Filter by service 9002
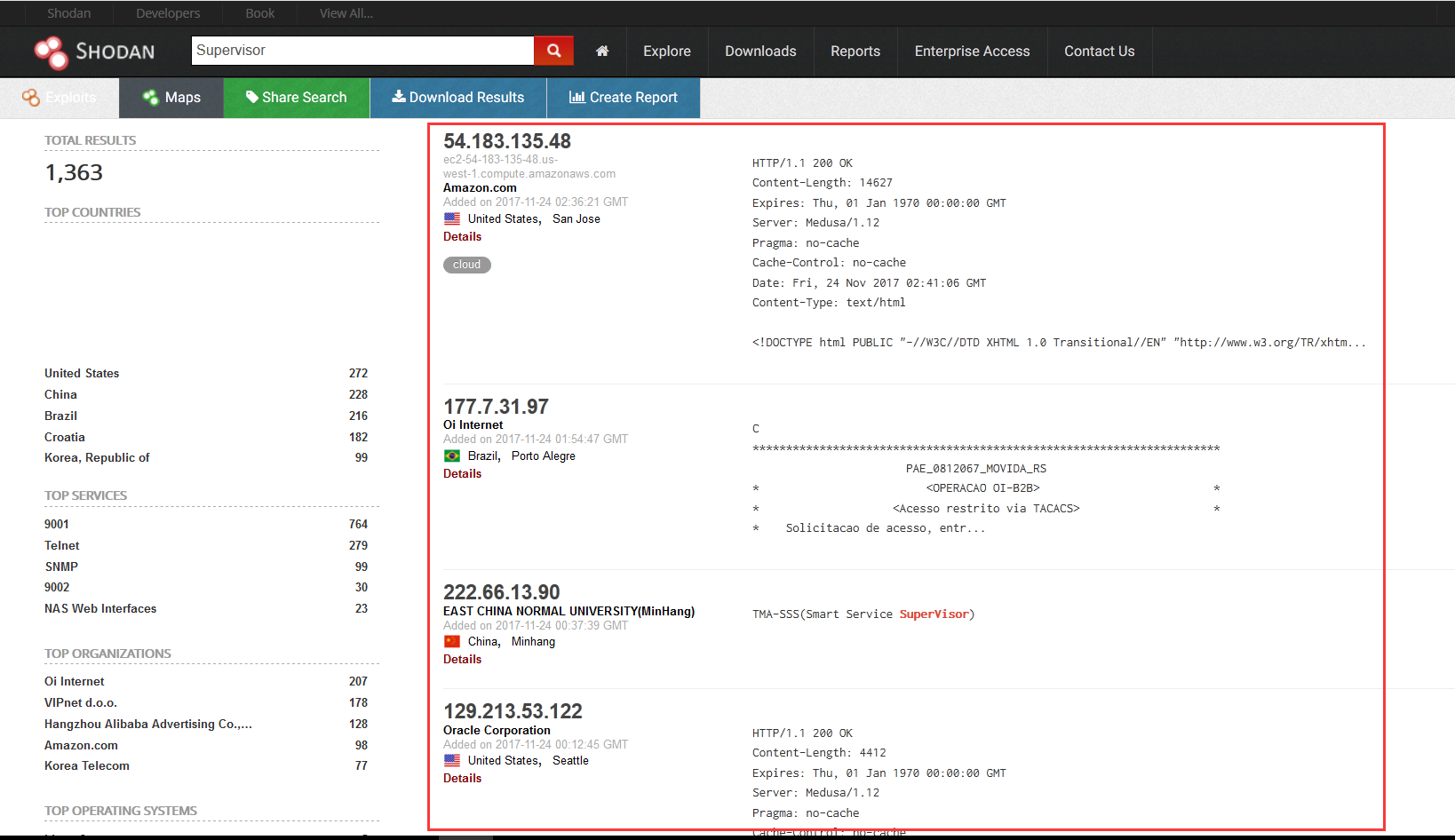The image size is (1455, 840). pos(57,588)
